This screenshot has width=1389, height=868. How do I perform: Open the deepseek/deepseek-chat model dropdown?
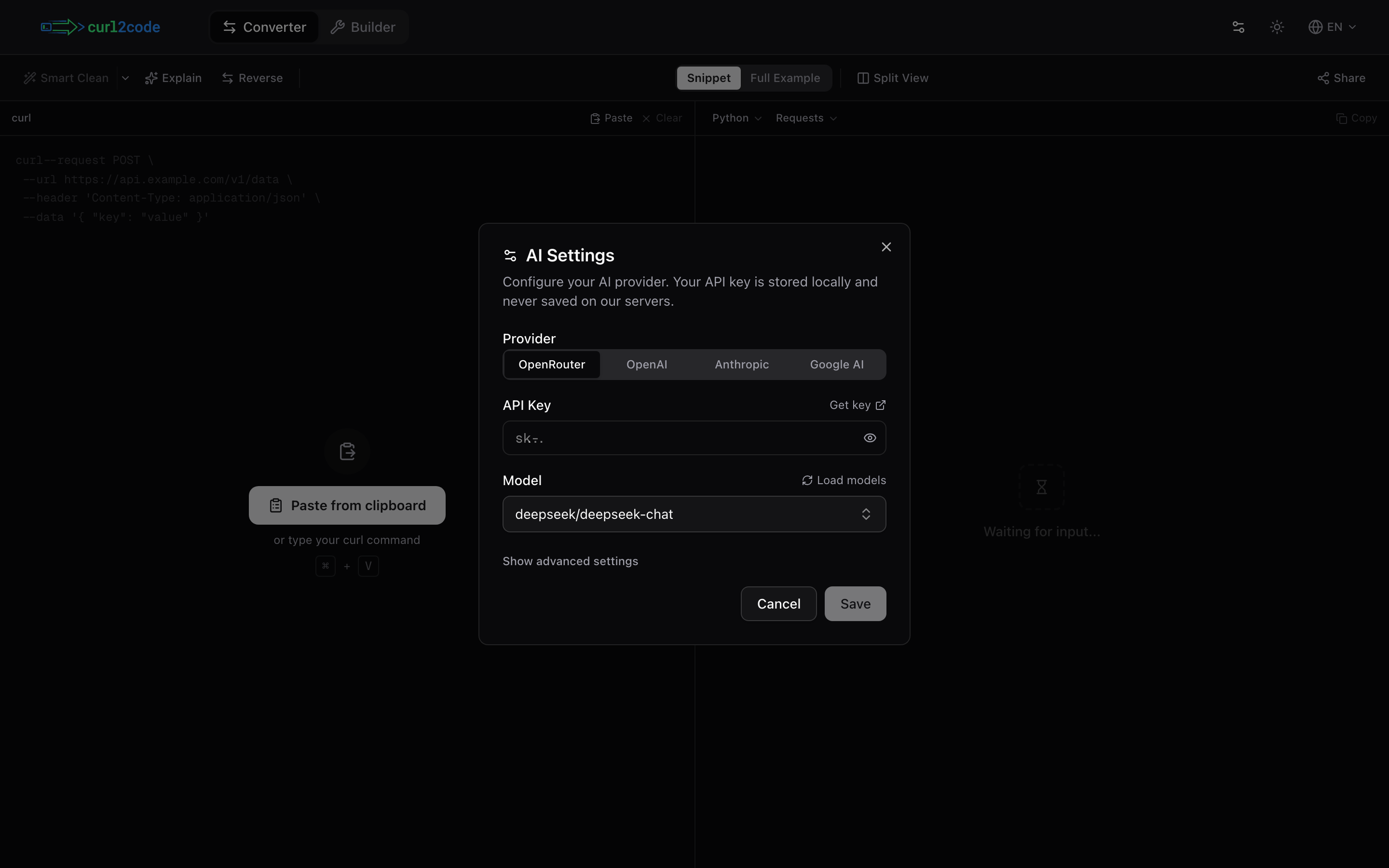coord(694,514)
